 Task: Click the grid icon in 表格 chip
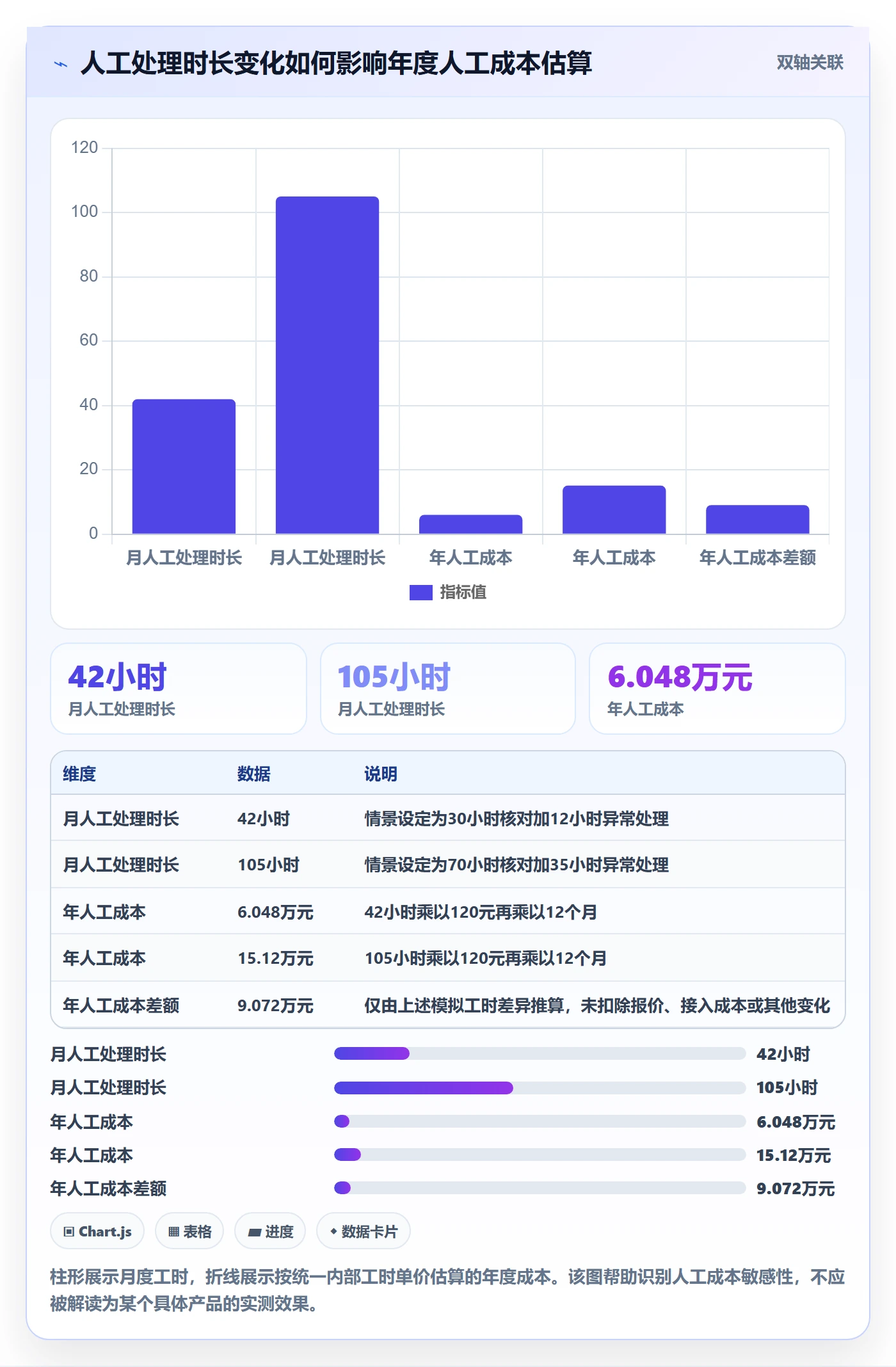pyautogui.click(x=173, y=1231)
